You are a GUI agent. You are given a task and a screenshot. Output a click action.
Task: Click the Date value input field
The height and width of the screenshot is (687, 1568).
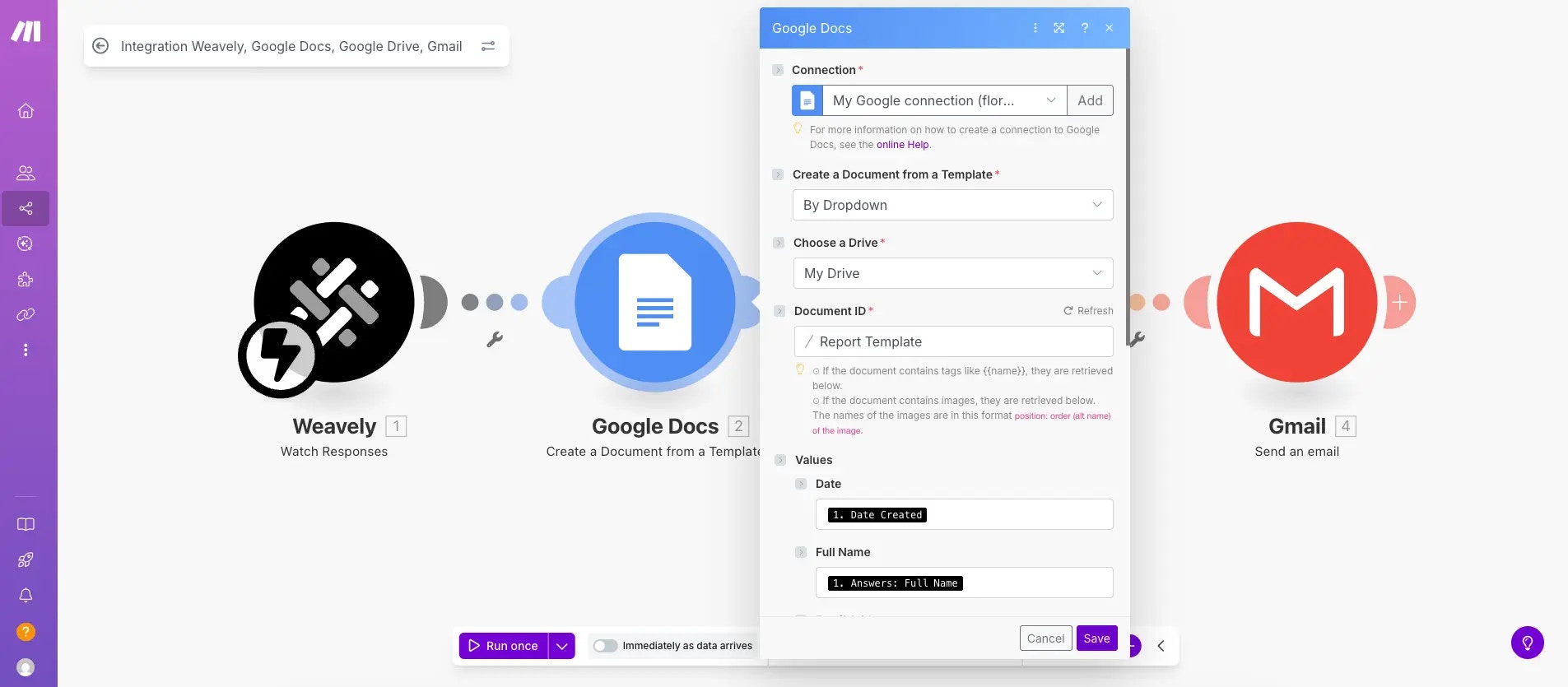point(964,514)
